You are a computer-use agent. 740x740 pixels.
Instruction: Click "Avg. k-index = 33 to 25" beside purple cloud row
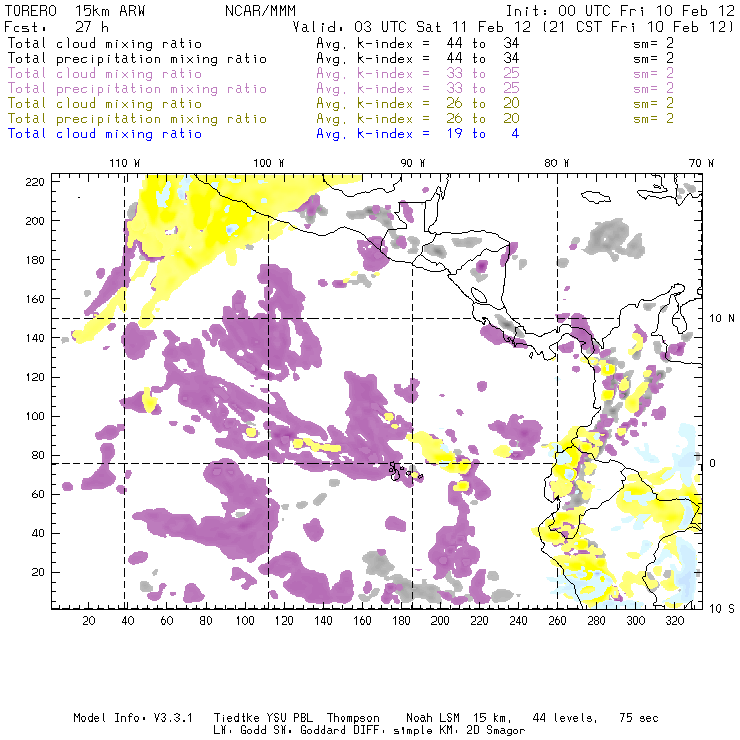tap(418, 74)
